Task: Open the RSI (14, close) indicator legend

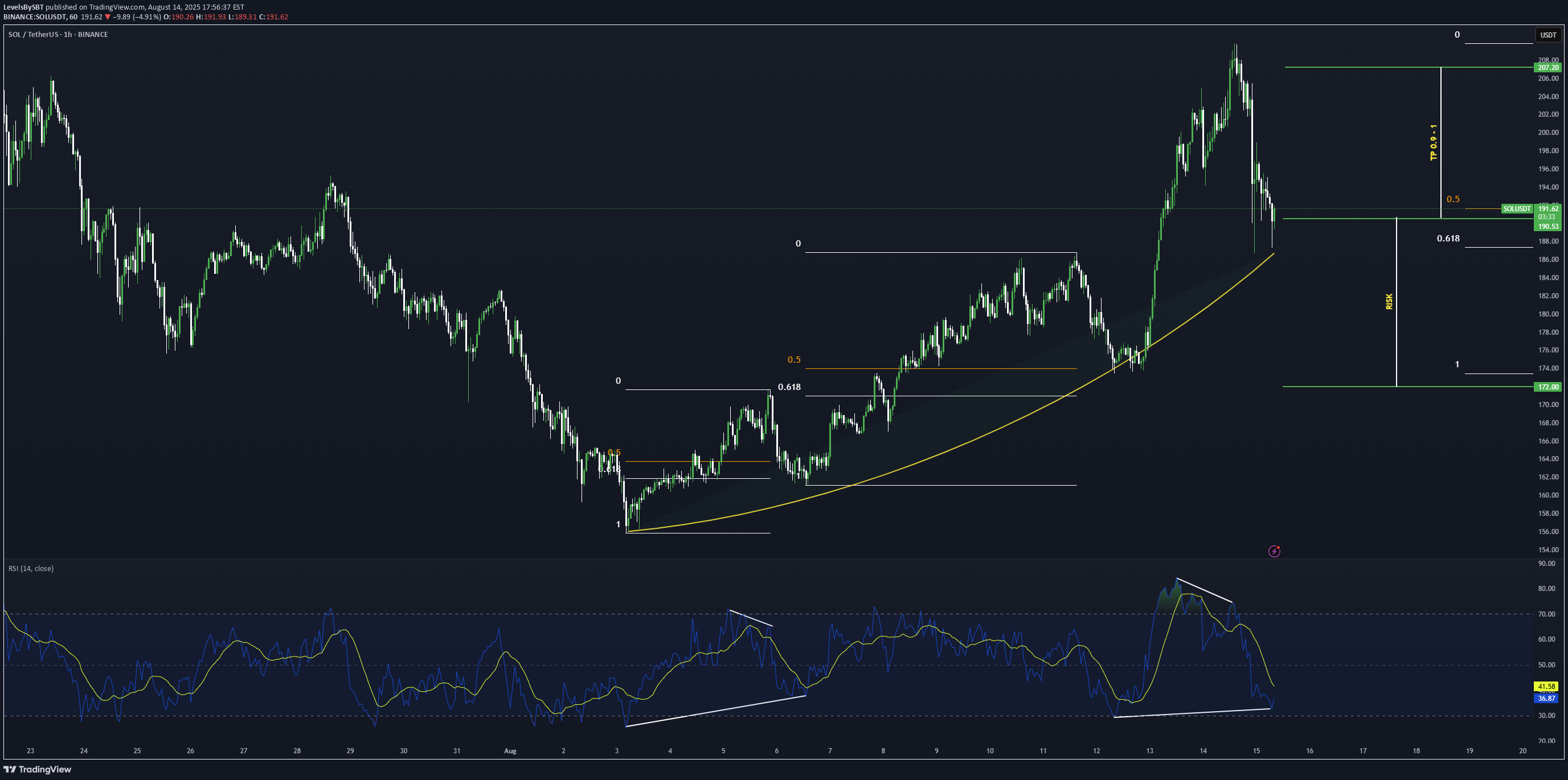Action: (31, 568)
